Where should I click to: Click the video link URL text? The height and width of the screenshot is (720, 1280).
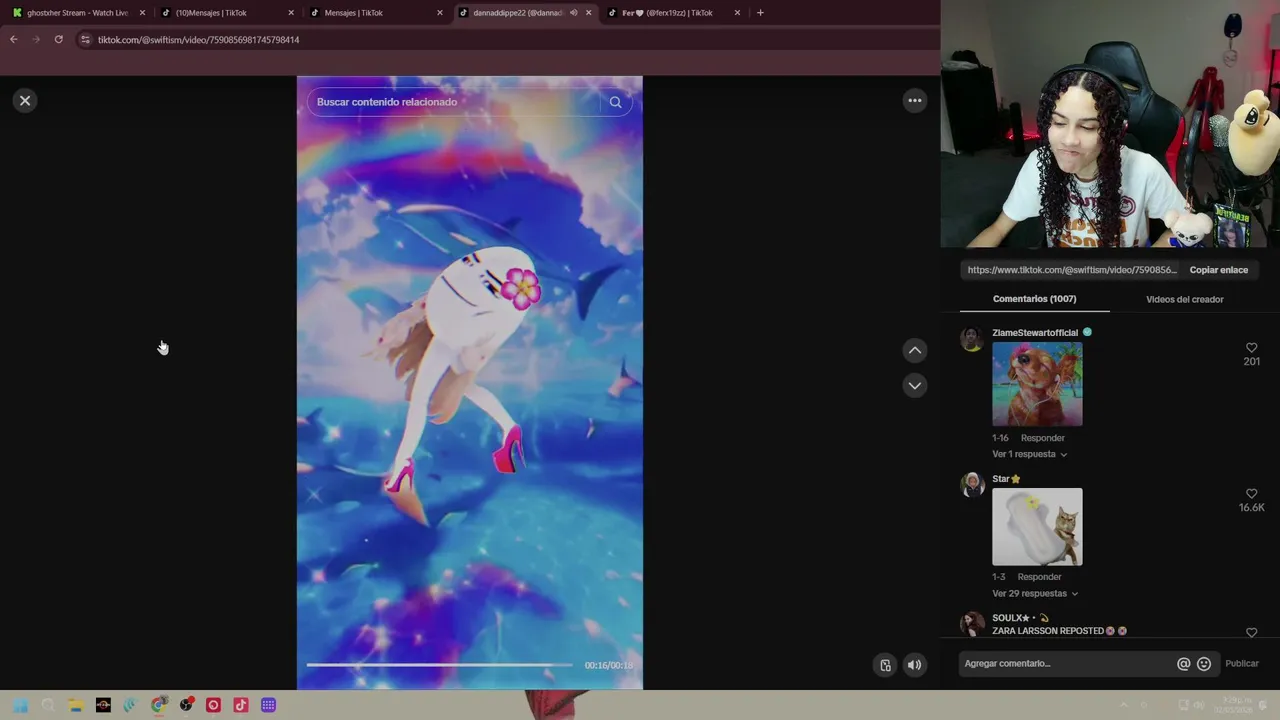click(x=1072, y=270)
